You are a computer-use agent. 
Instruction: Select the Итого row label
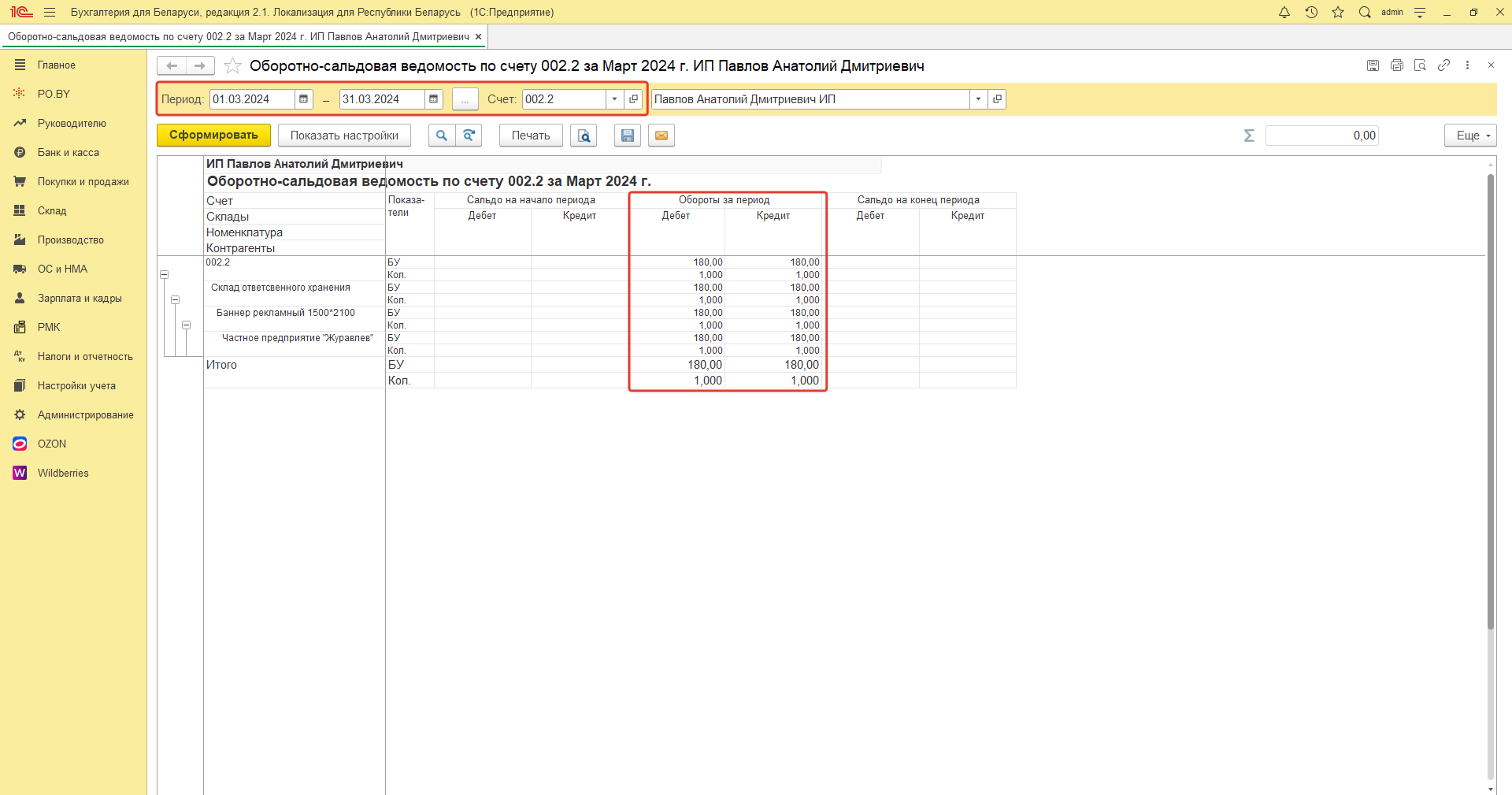(x=221, y=365)
